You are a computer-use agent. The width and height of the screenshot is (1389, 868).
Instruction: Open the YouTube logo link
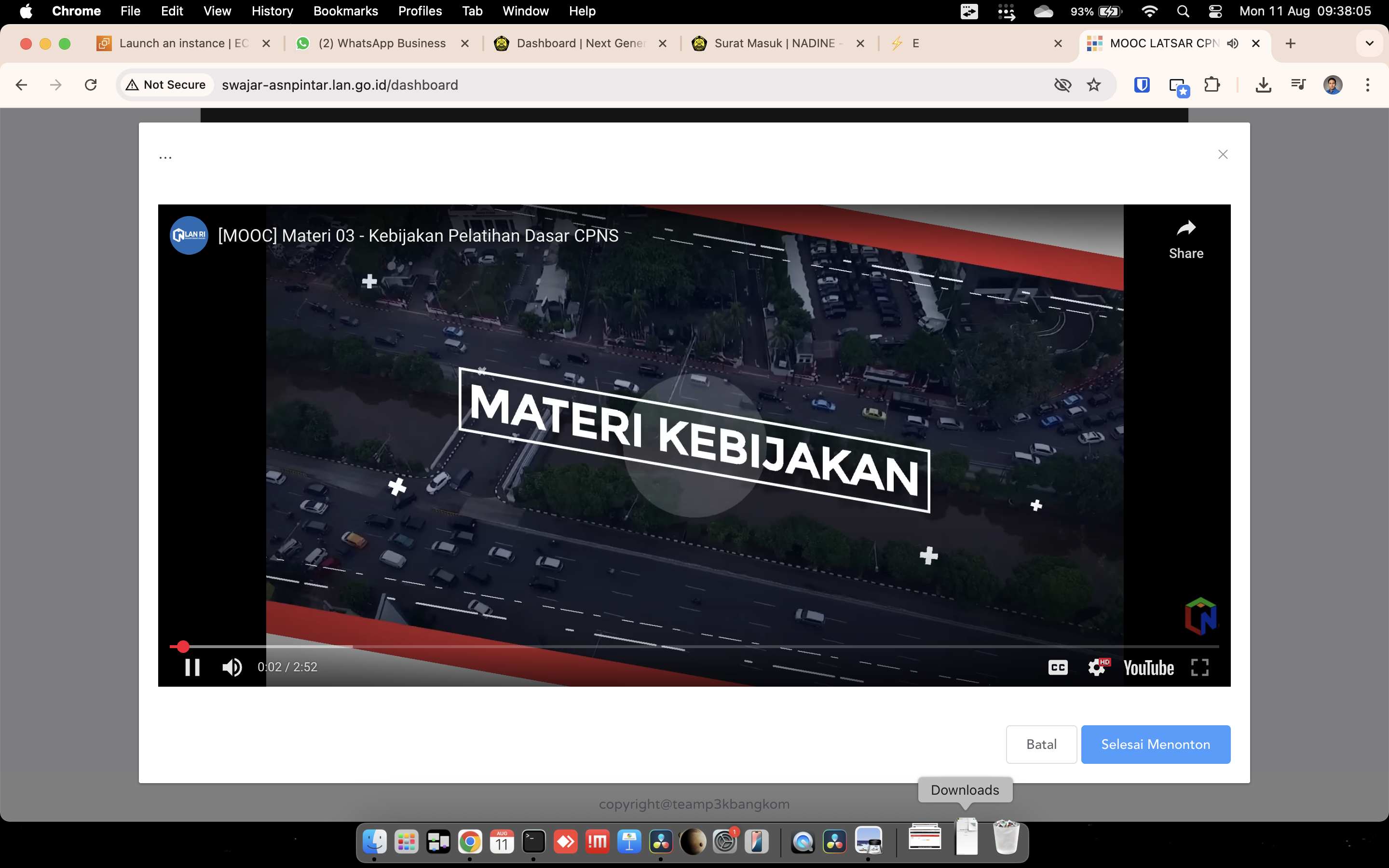[1148, 668]
